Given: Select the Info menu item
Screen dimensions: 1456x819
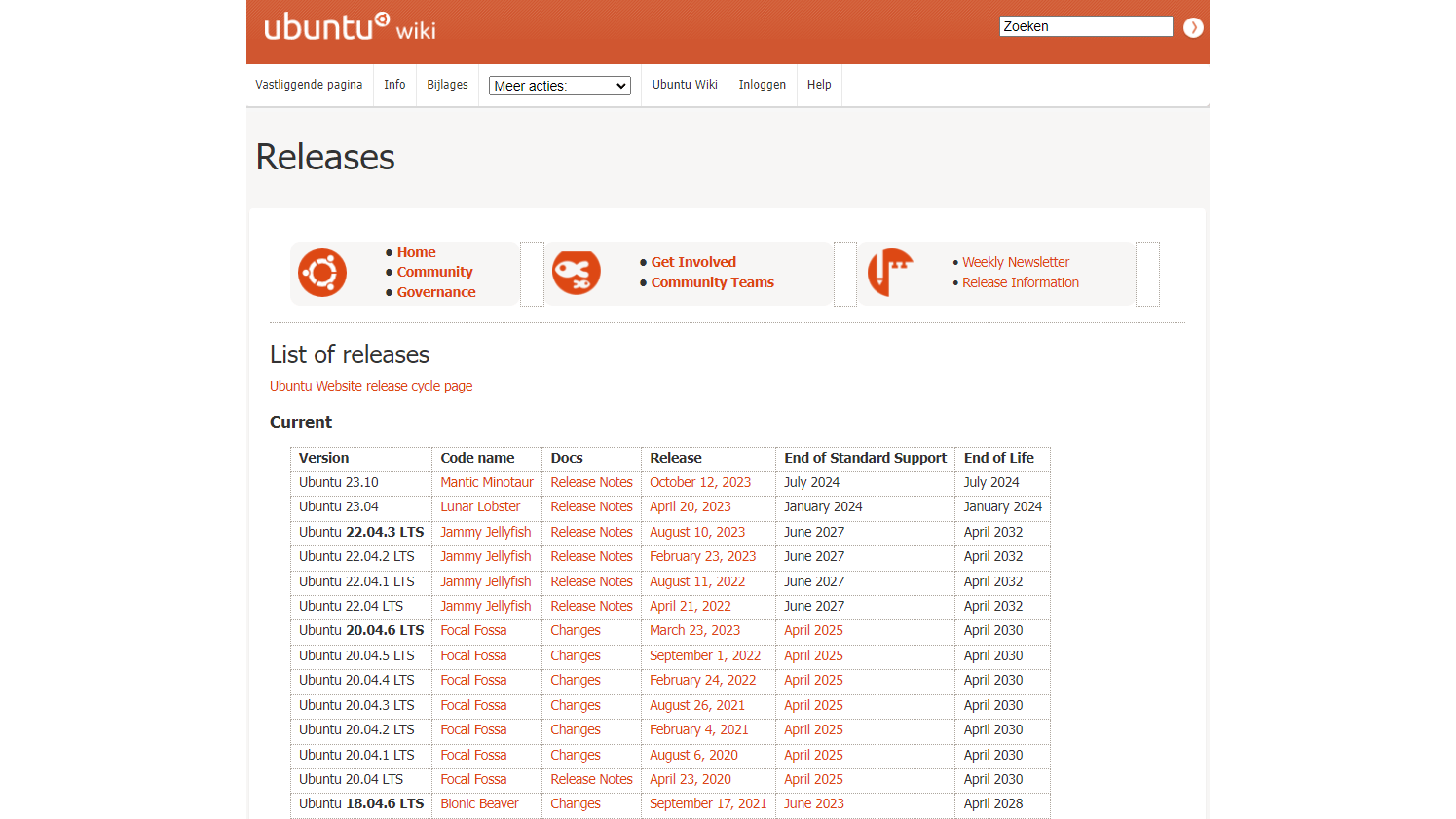Looking at the screenshot, I should [394, 85].
